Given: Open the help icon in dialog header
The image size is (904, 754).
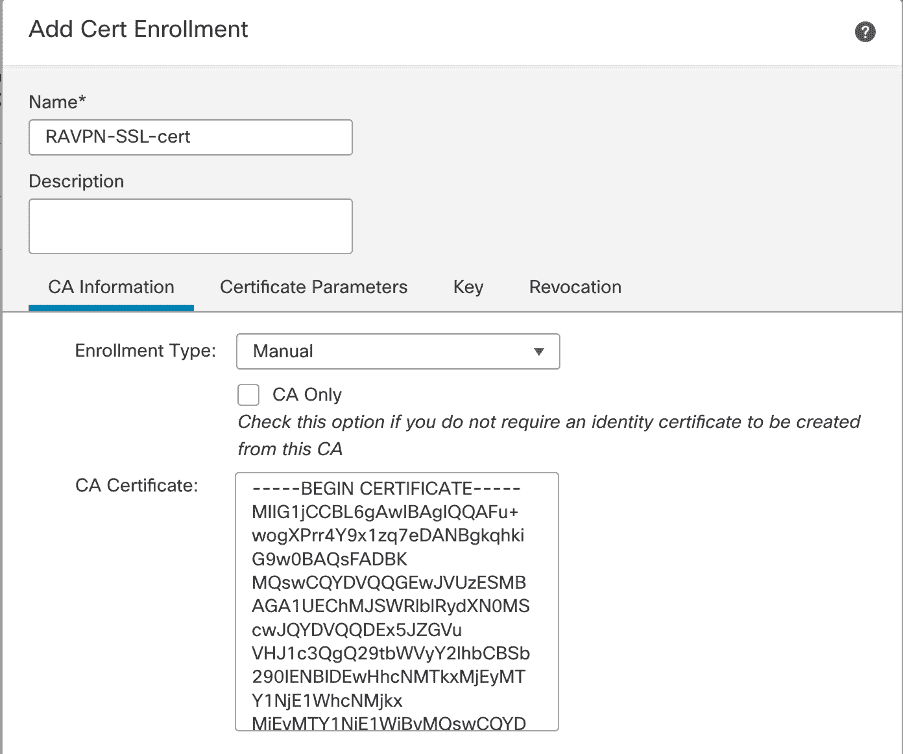Looking at the screenshot, I should click(865, 32).
